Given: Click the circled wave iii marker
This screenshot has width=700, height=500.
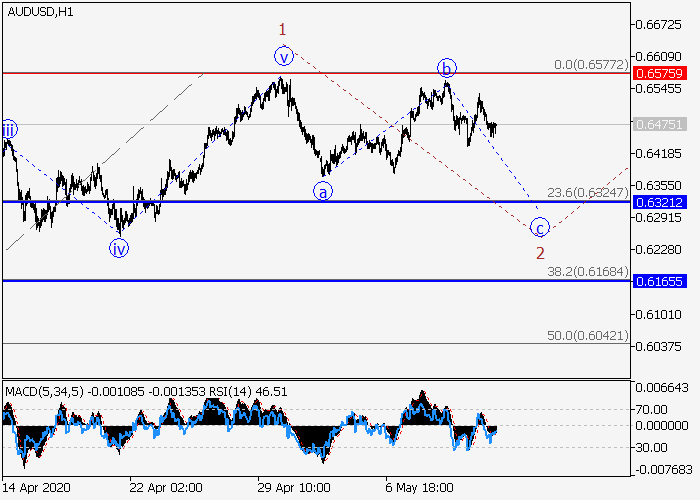Looking at the screenshot, I should [8, 129].
